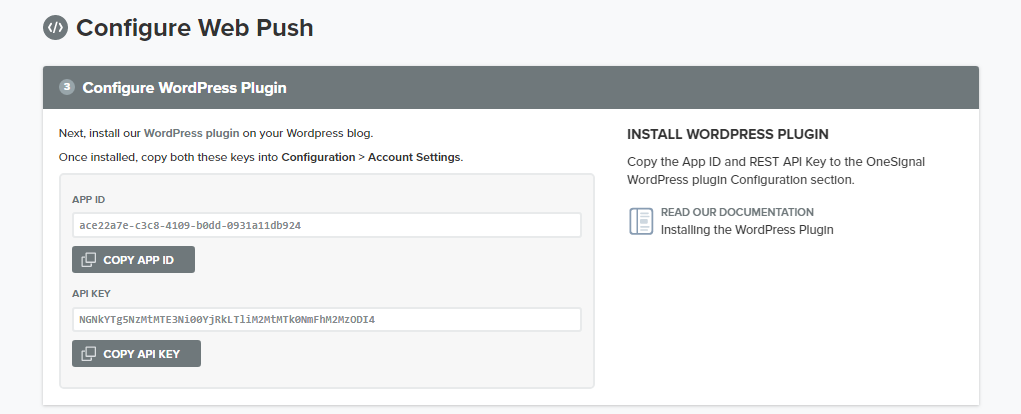Open Installing the WordPress Plugin guide
The height and width of the screenshot is (414, 1021).
[747, 230]
